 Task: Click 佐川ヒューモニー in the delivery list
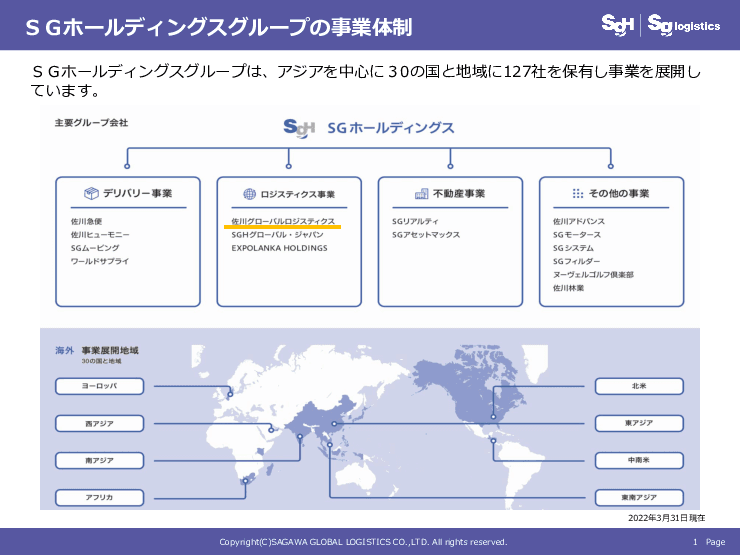click(x=100, y=235)
